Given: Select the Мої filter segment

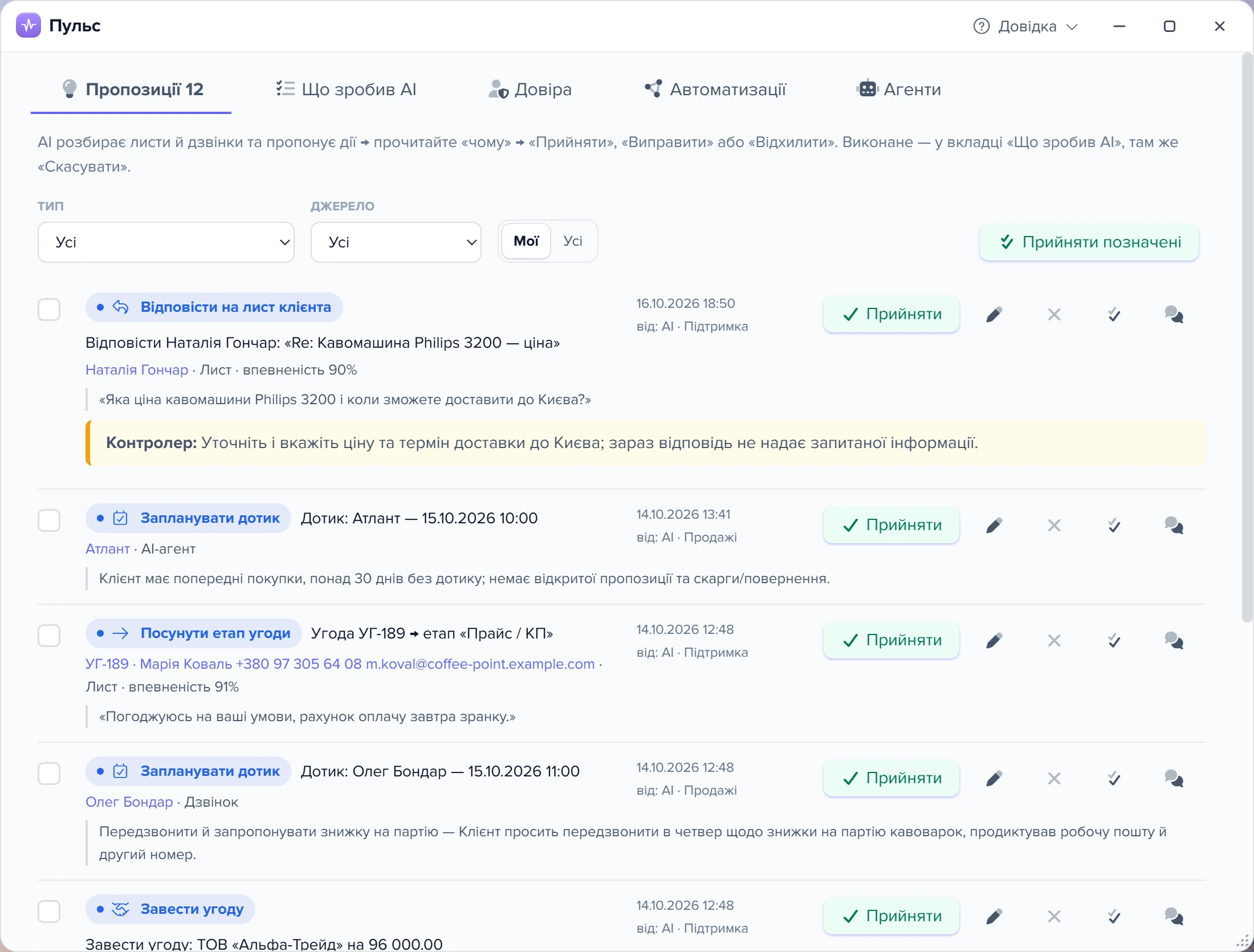Looking at the screenshot, I should 526,241.
